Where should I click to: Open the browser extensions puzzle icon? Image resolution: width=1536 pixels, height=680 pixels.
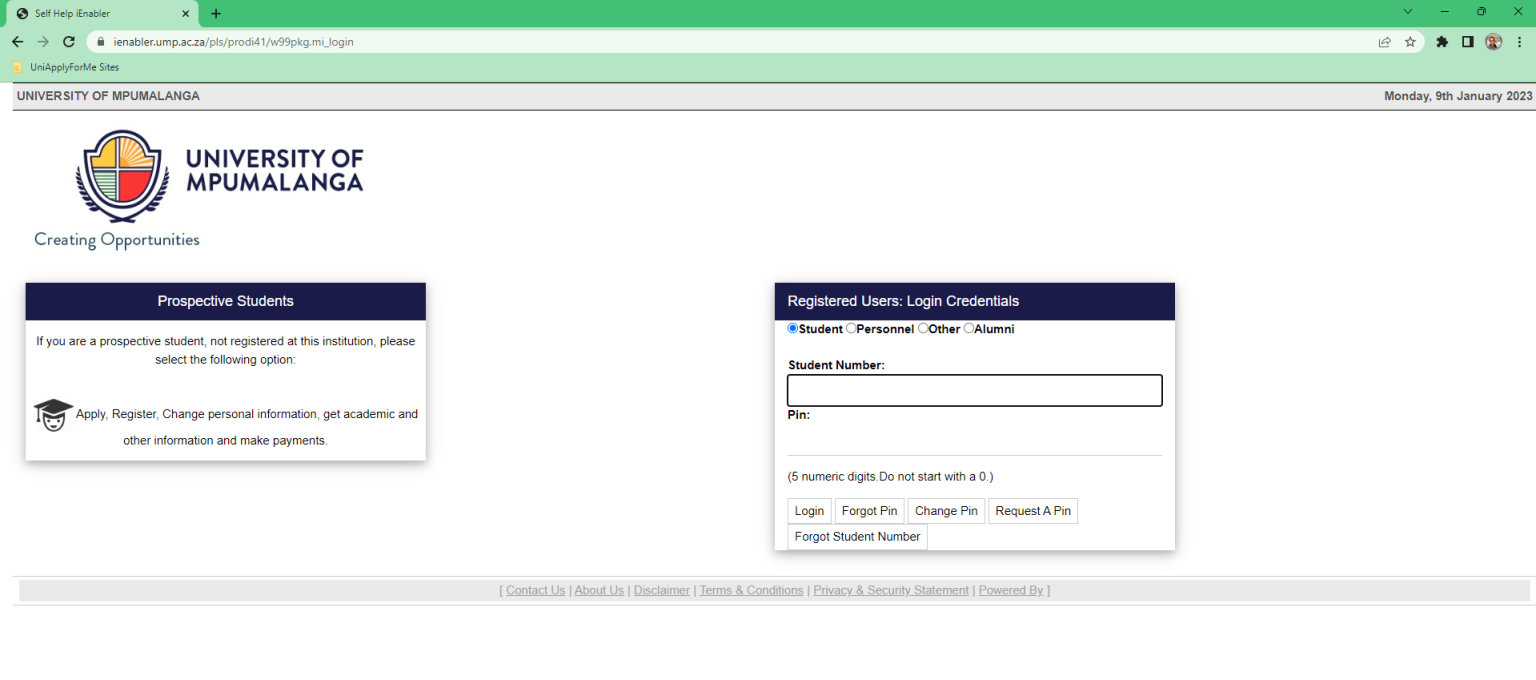coord(1442,41)
